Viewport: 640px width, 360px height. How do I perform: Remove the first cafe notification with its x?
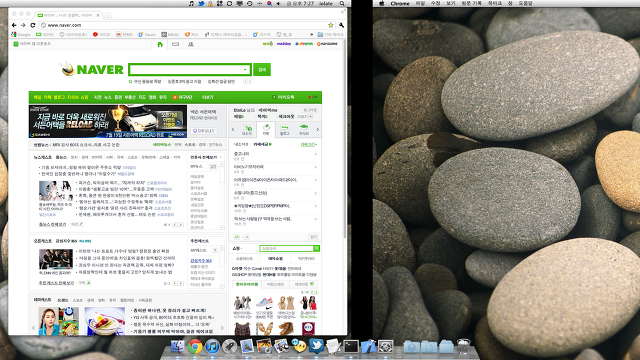click(x=316, y=154)
